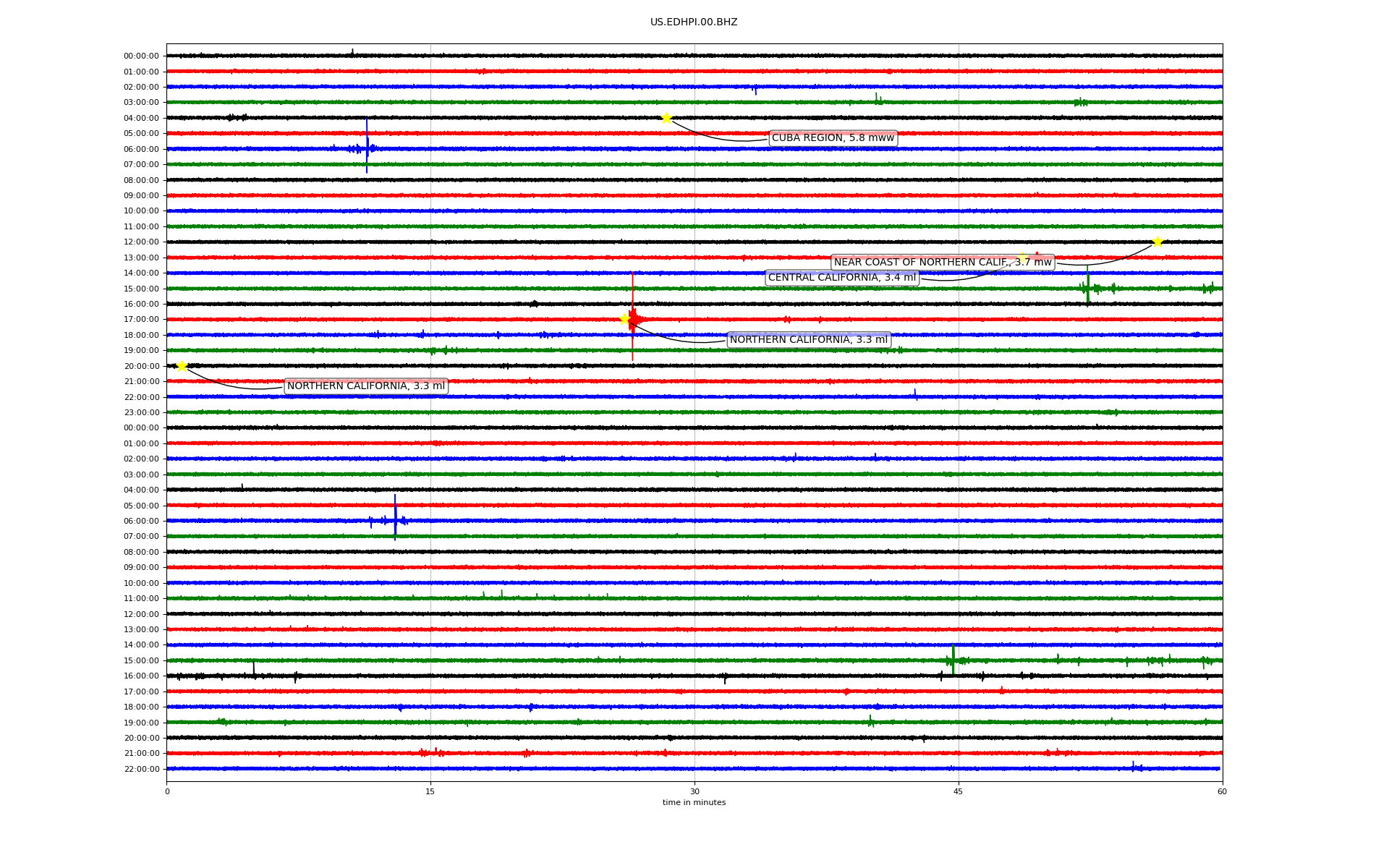Click the CUBA REGION, 5.8 mww label
Viewport: 1389px width, 868px height.
click(x=833, y=138)
